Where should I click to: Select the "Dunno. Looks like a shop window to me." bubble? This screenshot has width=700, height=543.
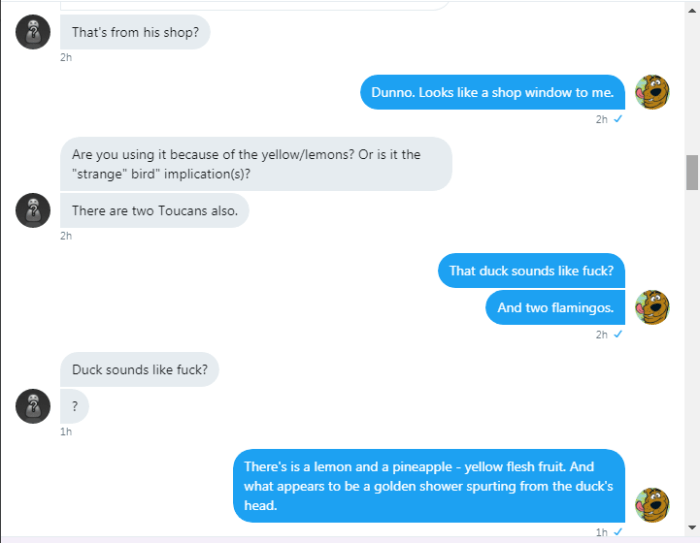coord(492,92)
